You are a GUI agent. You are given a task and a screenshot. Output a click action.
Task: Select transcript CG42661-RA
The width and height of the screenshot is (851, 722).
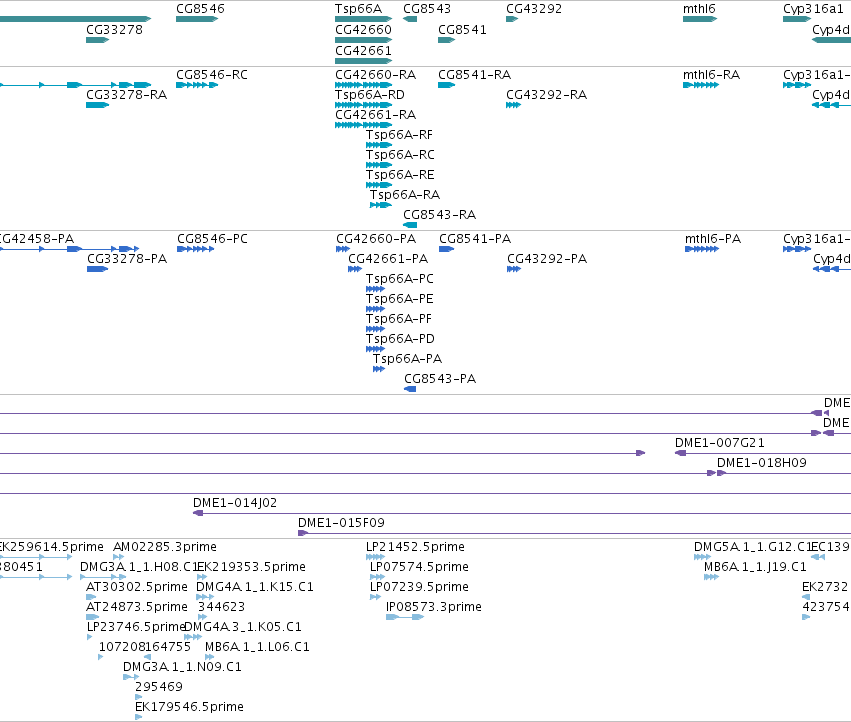376,115
